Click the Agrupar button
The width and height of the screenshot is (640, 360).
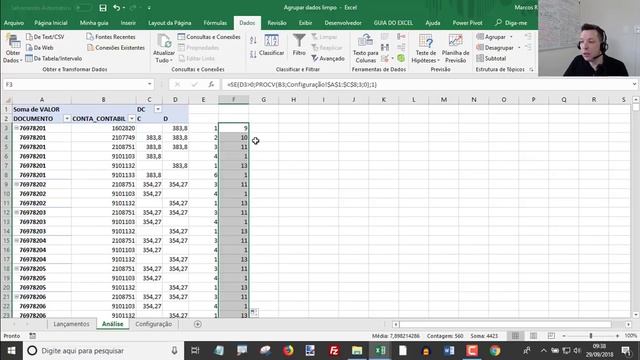point(491,37)
